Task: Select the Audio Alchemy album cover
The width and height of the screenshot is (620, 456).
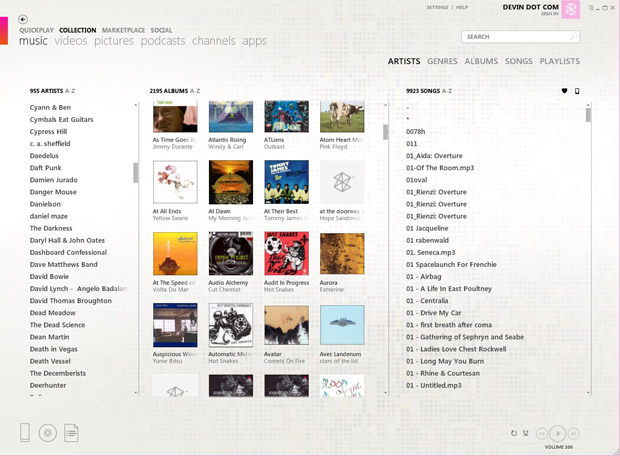Action: coord(231,254)
